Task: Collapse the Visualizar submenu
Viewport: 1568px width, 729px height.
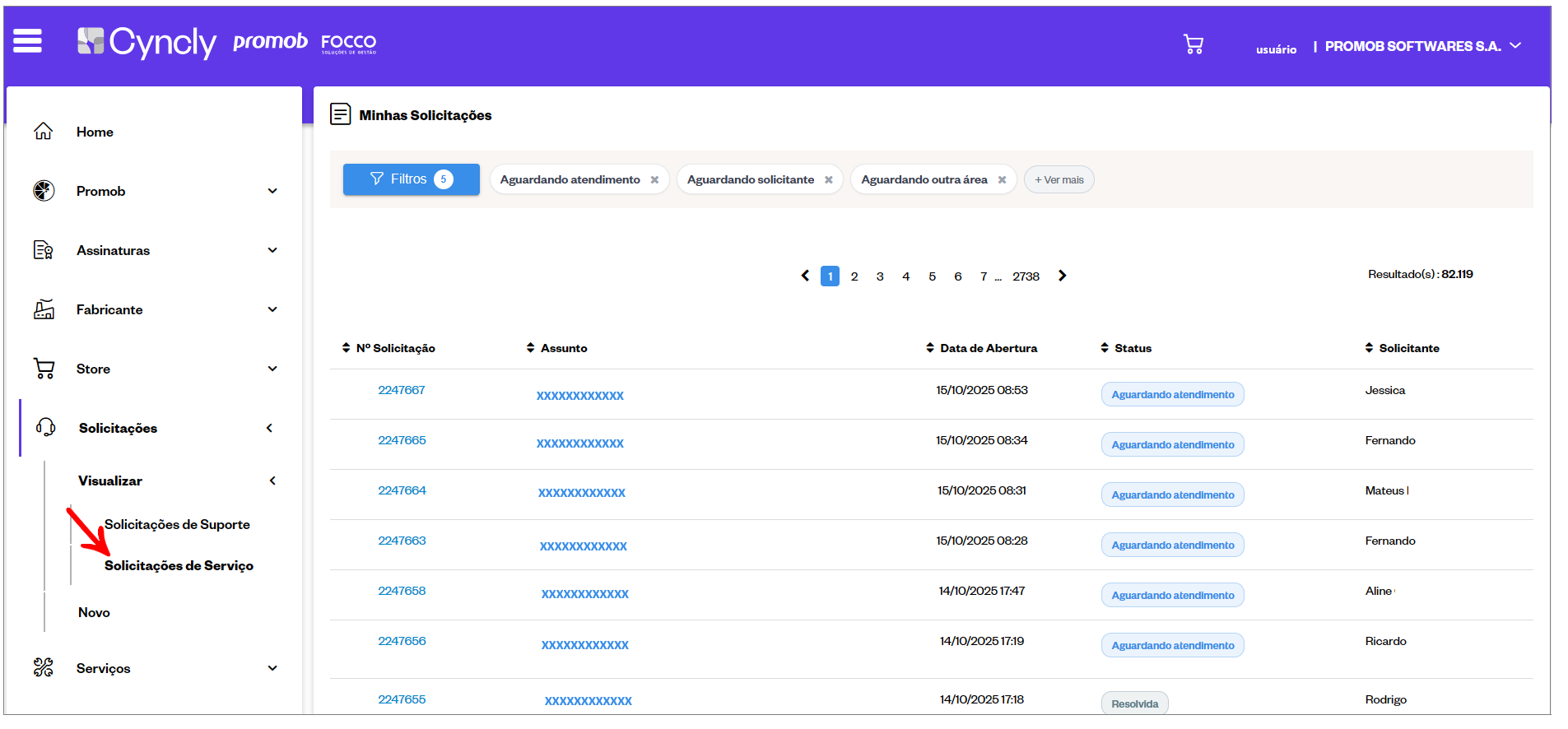Action: pyautogui.click(x=272, y=481)
